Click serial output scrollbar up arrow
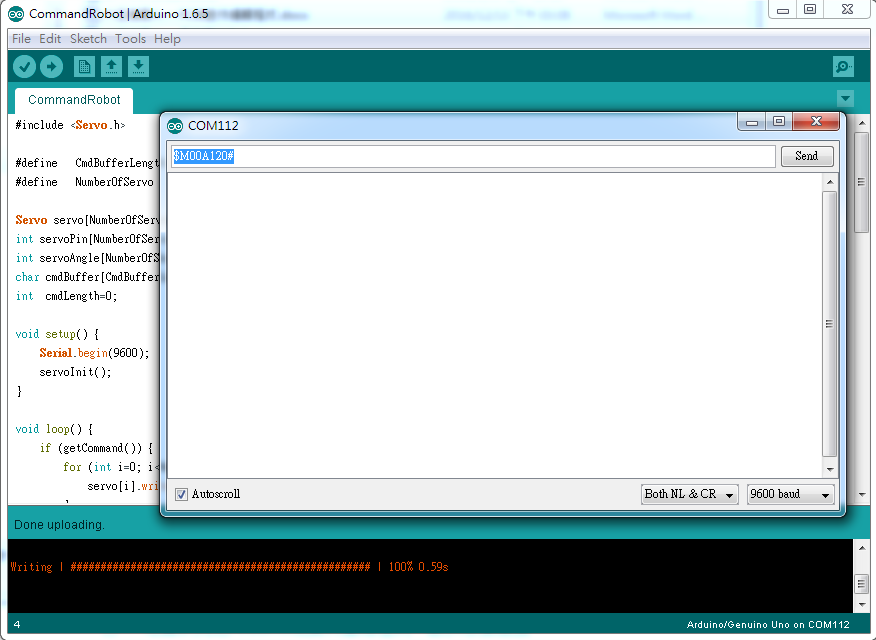This screenshot has width=876, height=640. tap(830, 182)
